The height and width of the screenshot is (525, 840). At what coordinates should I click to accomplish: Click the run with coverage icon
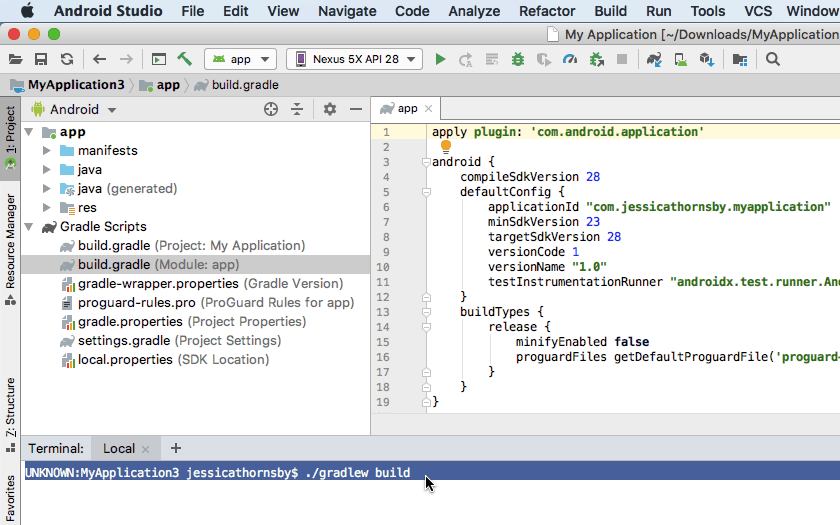tap(544, 59)
